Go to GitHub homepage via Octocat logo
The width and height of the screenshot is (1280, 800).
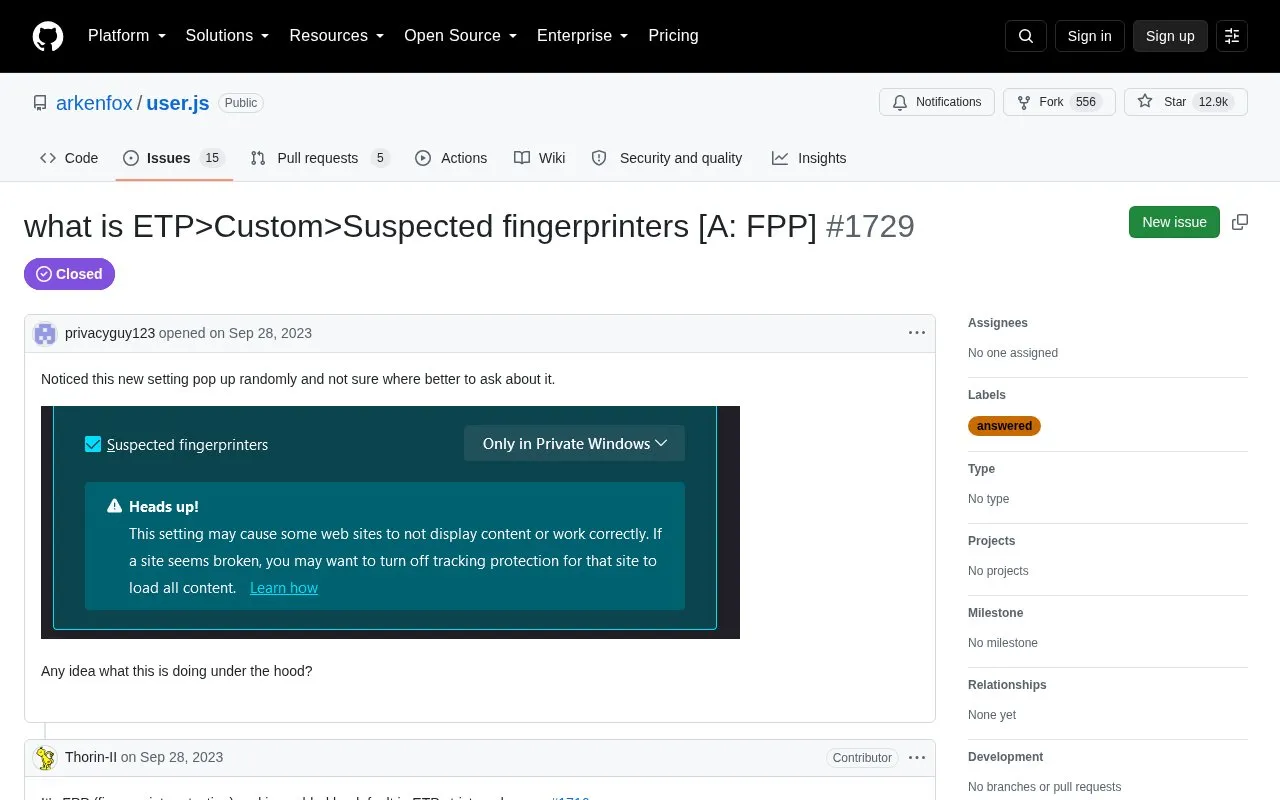(48, 36)
